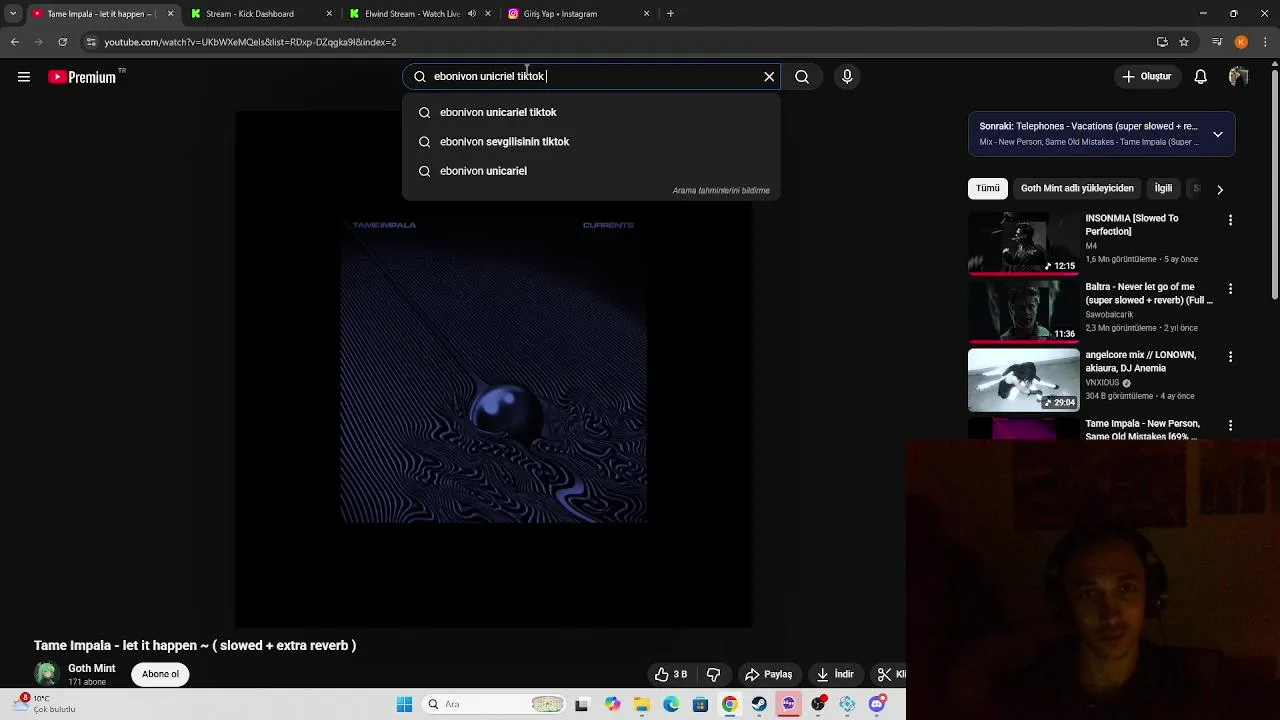Mute the Elwind Stream tab audio

[472, 14]
